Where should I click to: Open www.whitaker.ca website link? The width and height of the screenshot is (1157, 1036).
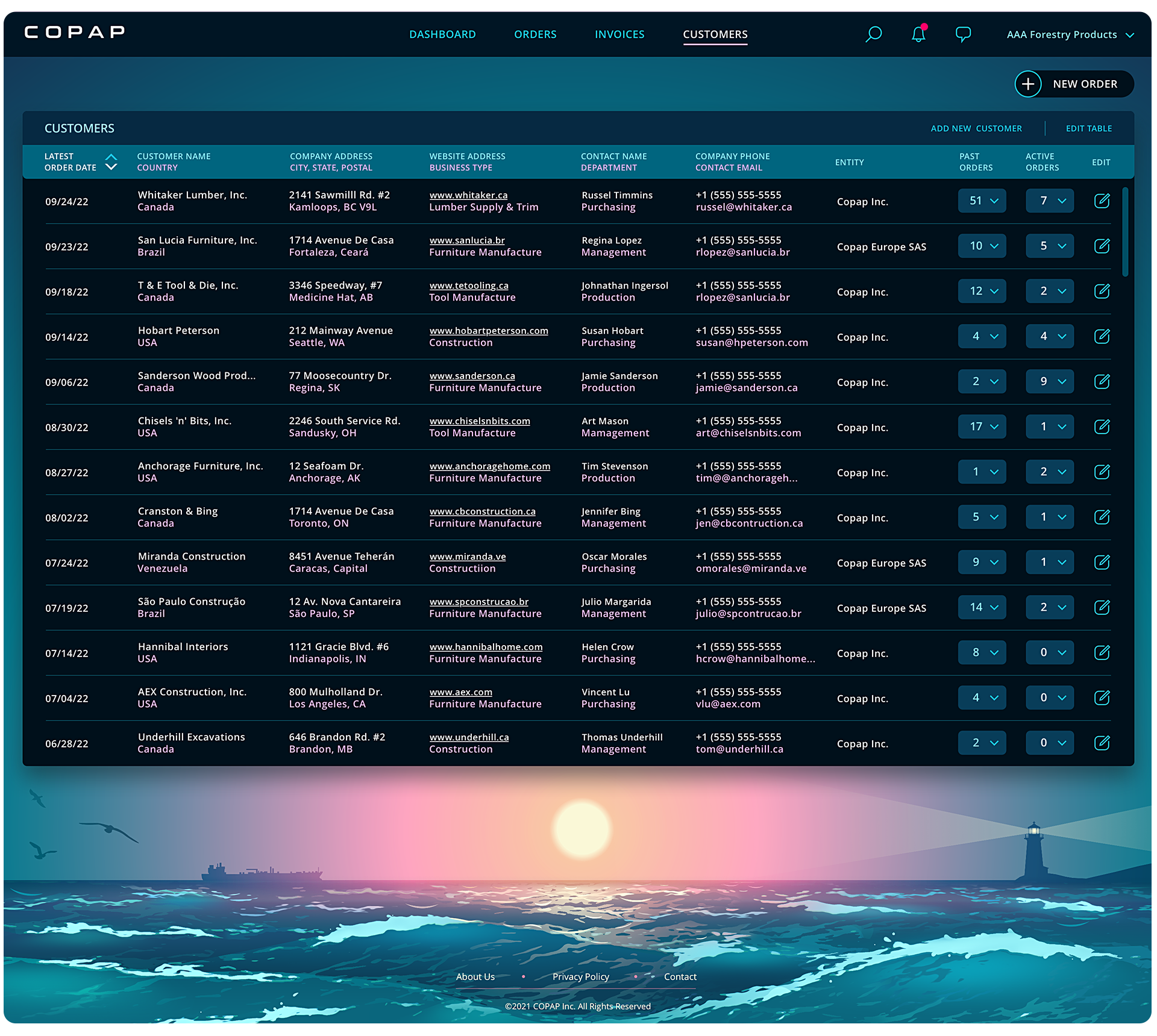[468, 195]
